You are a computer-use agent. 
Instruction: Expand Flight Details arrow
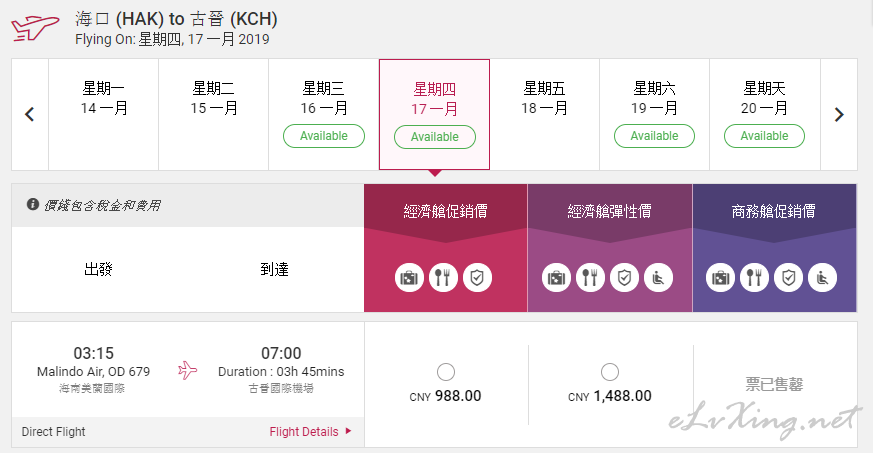pos(349,431)
